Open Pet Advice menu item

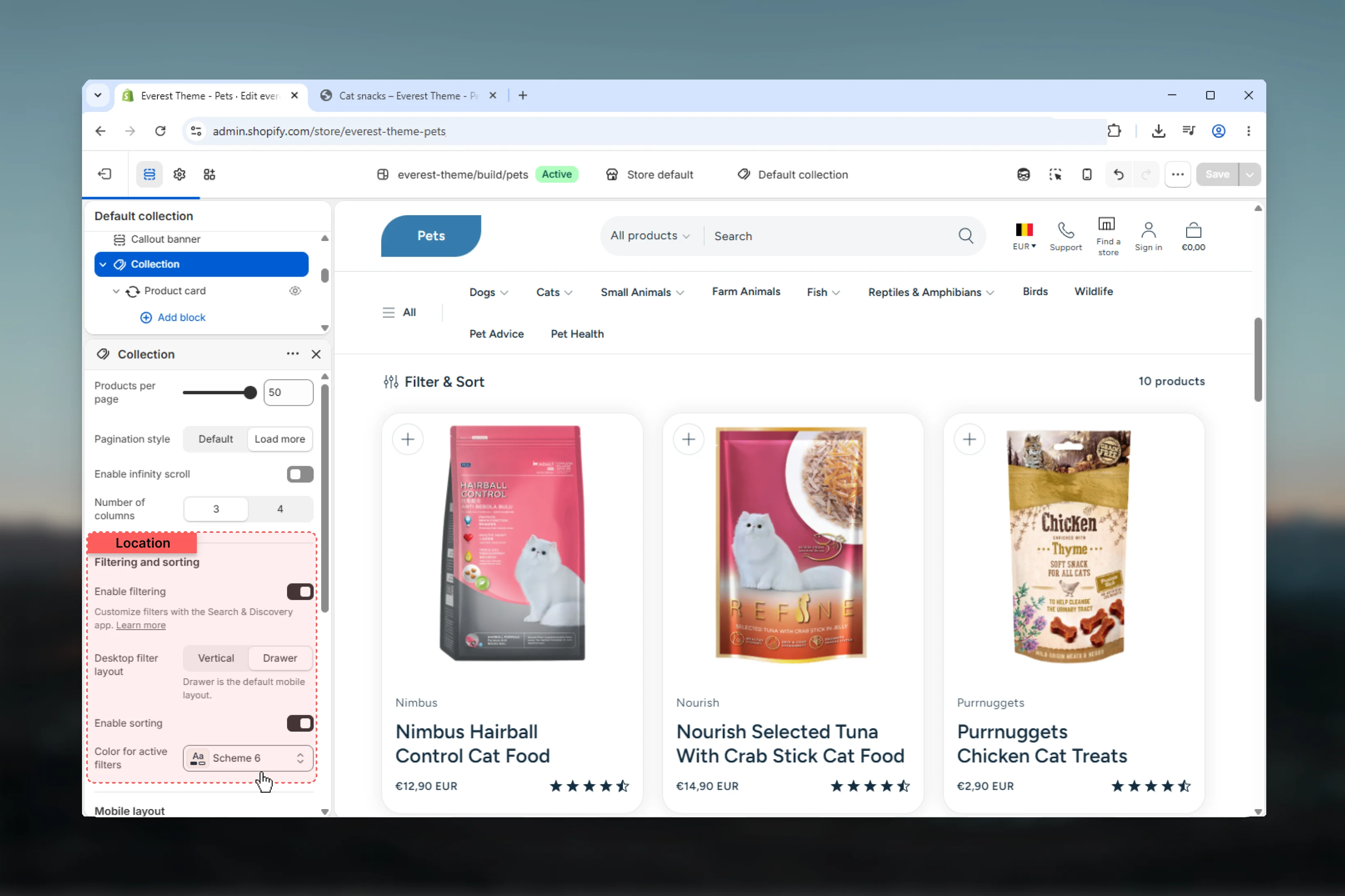496,334
